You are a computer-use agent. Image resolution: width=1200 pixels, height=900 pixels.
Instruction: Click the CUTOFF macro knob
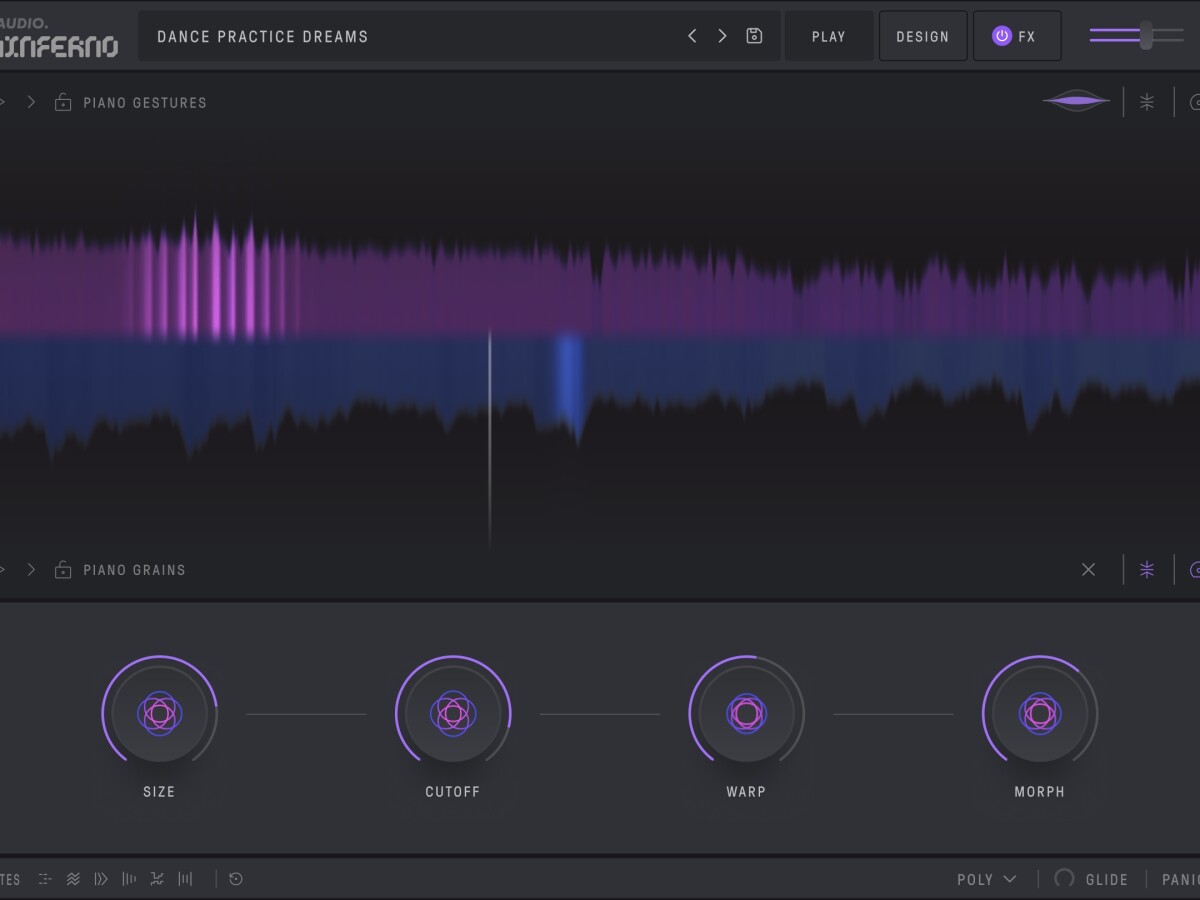452,713
